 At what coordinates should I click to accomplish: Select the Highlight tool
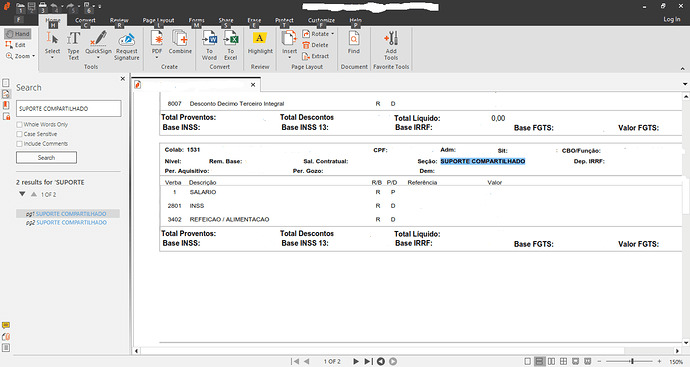pyautogui.click(x=260, y=43)
